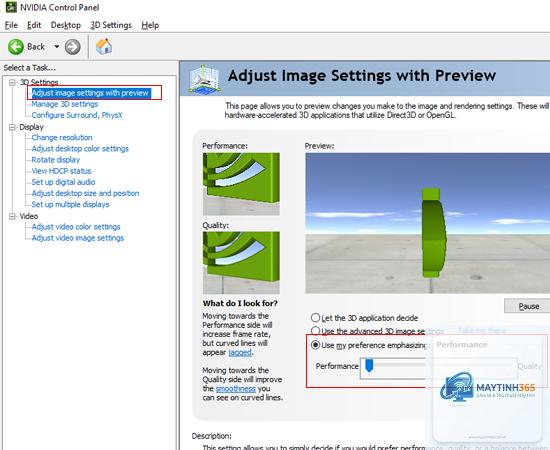The image size is (550, 450).
Task: Collapse the 3D Settings tree node
Action: click(x=13, y=82)
